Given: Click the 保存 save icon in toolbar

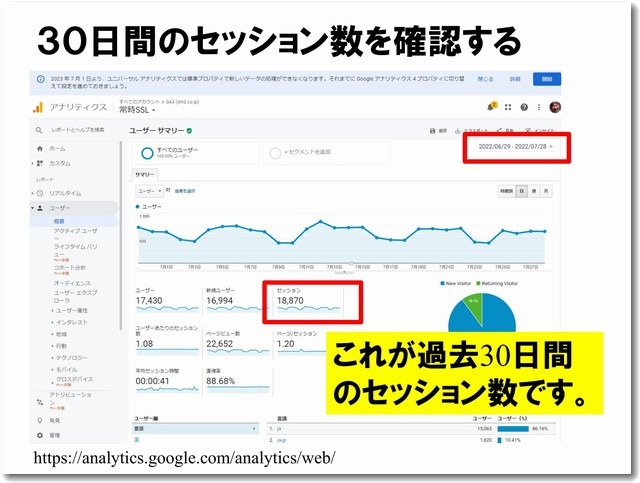Looking at the screenshot, I should (430, 131).
